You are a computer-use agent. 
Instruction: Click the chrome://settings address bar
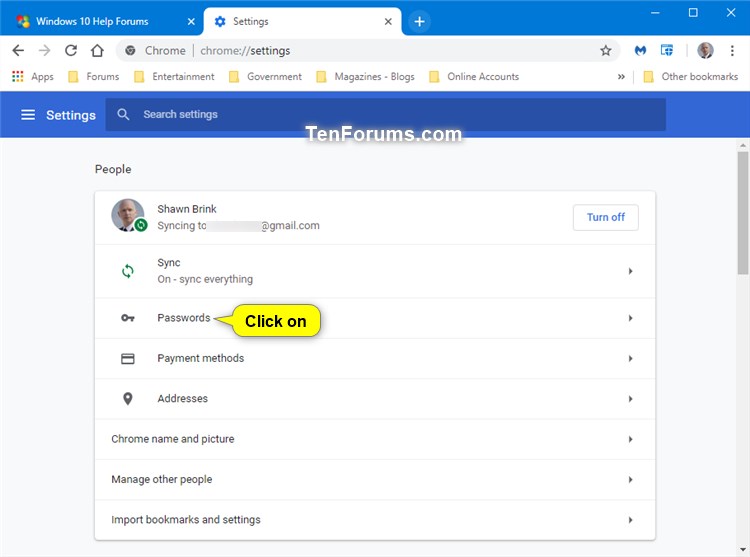tap(368, 51)
